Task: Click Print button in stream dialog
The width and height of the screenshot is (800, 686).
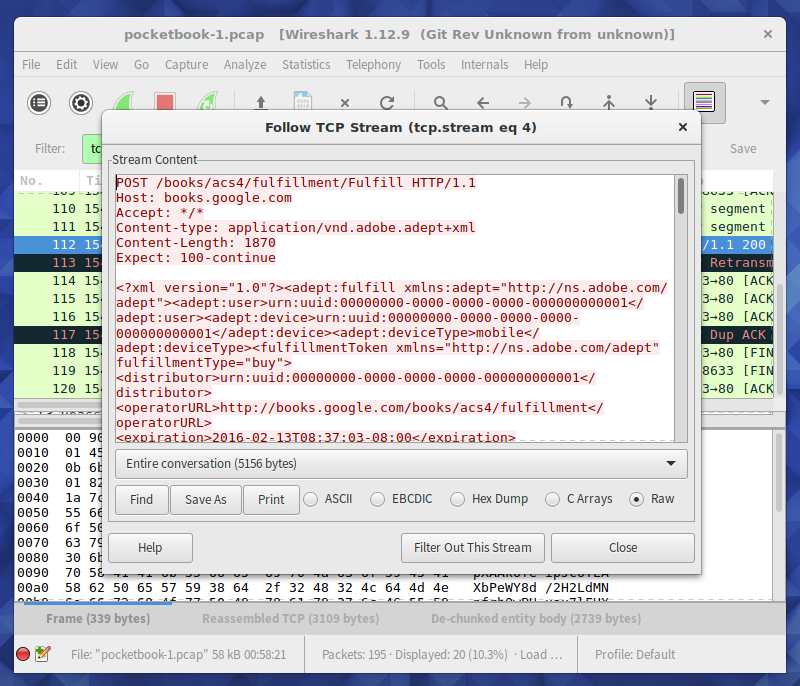Action: (271, 499)
